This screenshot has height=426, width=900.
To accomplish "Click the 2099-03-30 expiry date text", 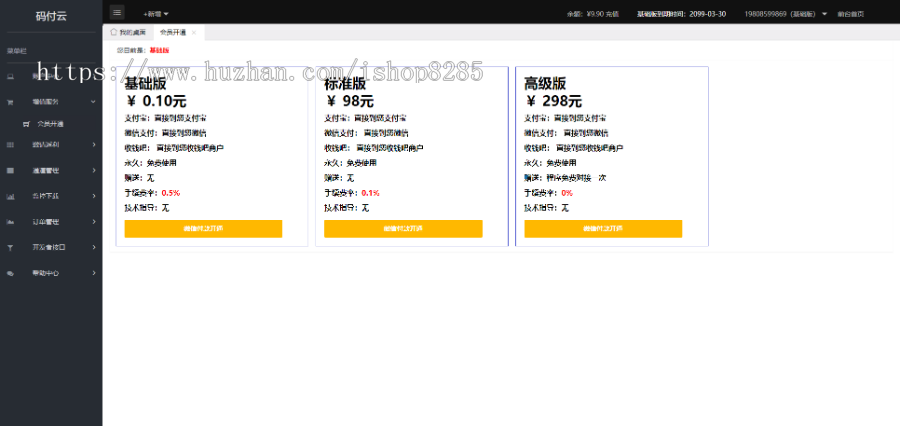I will (x=708, y=14).
